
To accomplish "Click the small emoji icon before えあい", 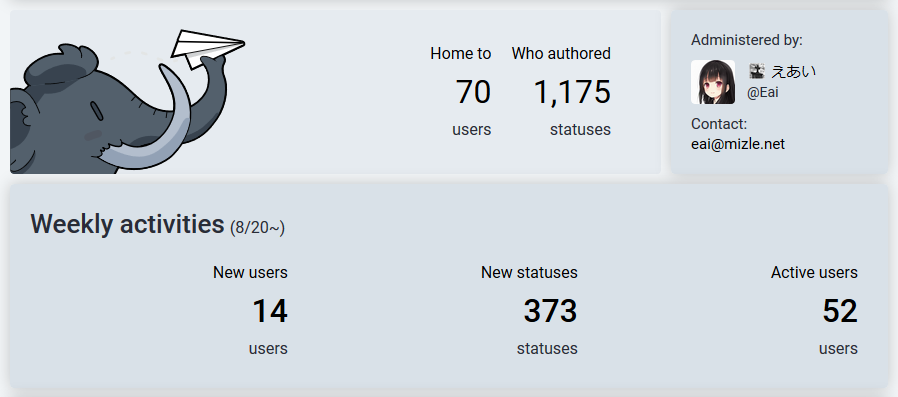I will click(x=757, y=71).
